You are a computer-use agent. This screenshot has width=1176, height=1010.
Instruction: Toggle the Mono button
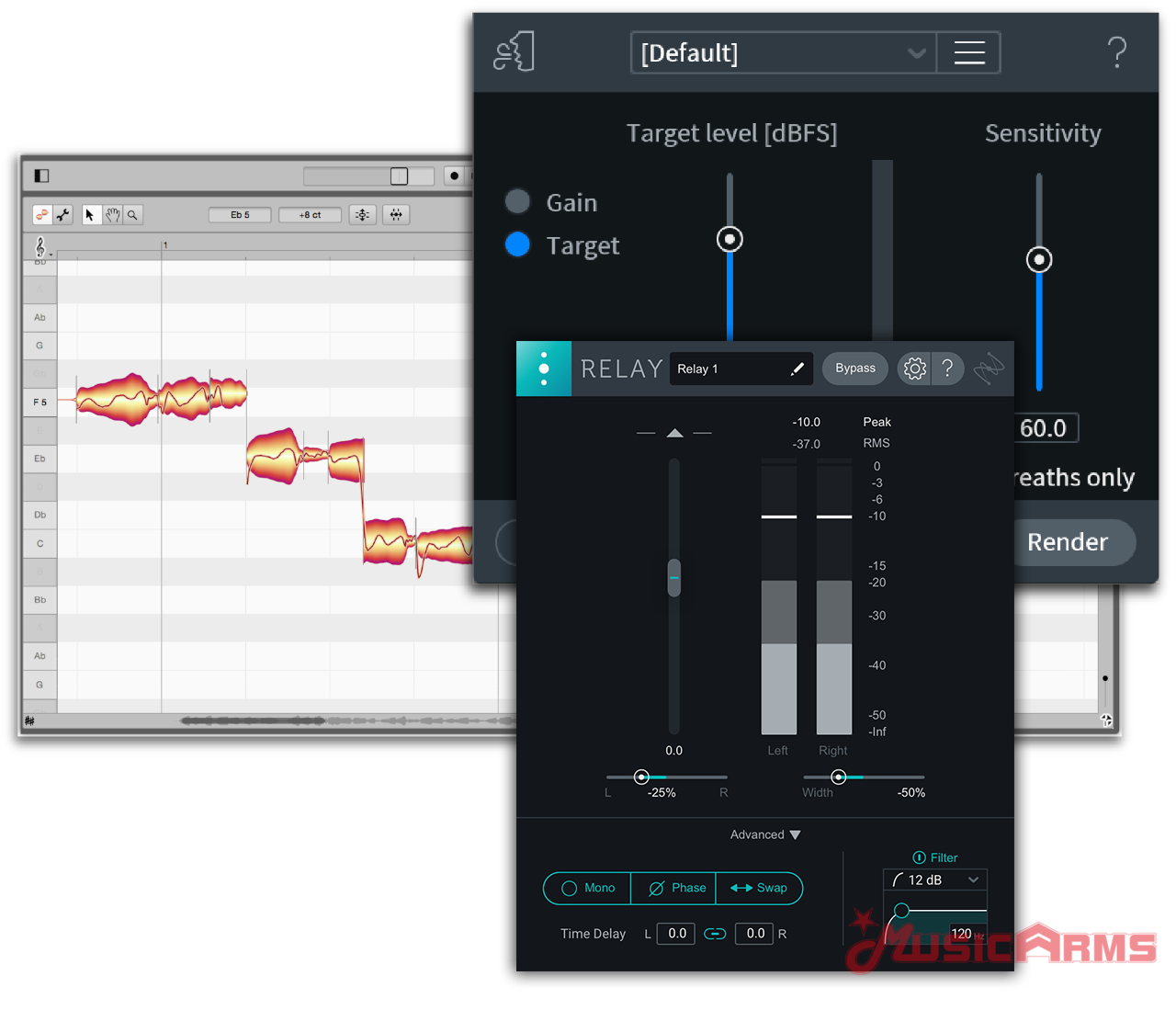point(588,888)
